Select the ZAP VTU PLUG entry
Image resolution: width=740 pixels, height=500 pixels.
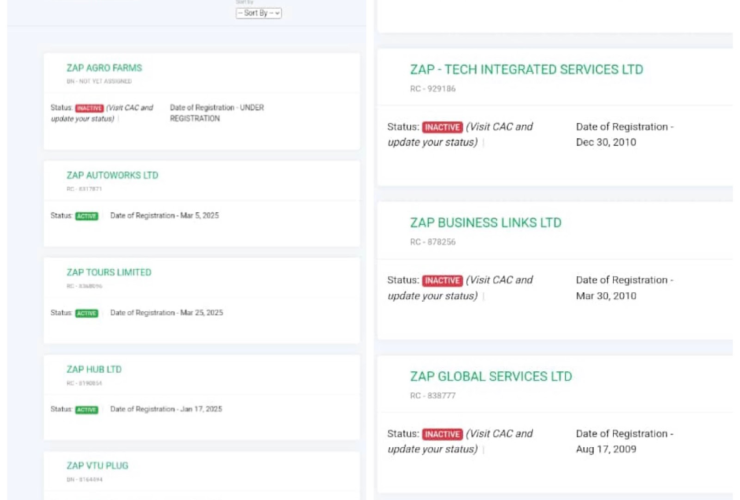pos(97,465)
